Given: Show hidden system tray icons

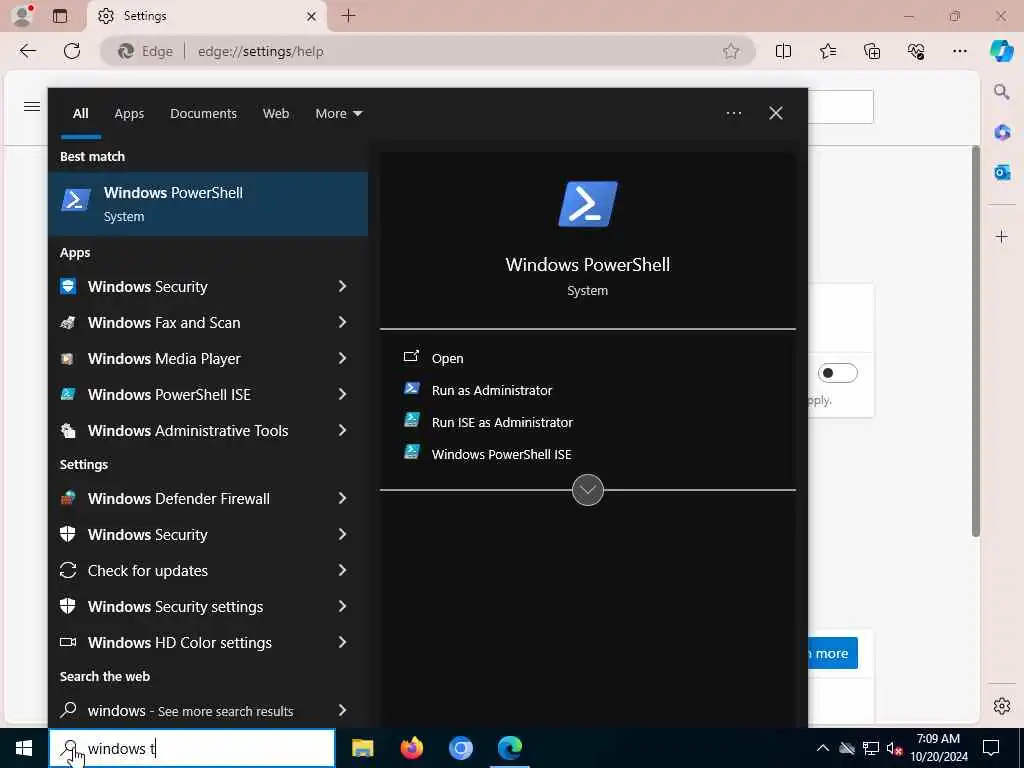Looking at the screenshot, I should [823, 748].
